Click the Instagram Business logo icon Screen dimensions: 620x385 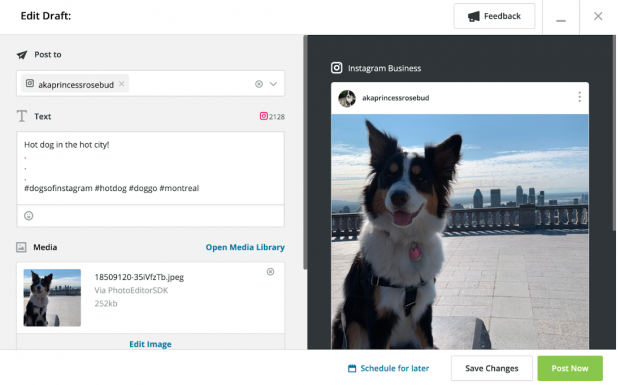click(336, 68)
